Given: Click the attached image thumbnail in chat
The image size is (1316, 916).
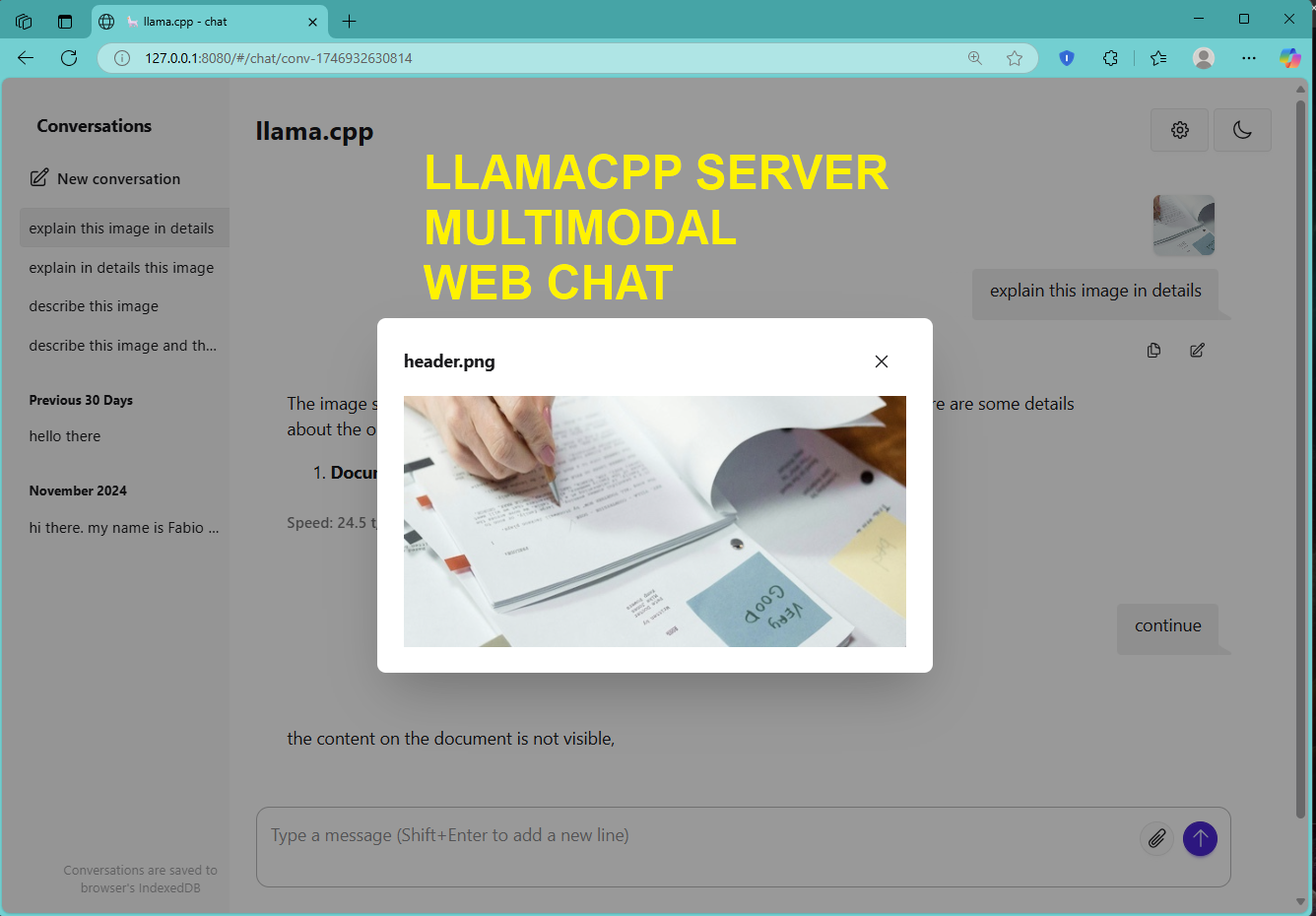Looking at the screenshot, I should (x=1184, y=226).
